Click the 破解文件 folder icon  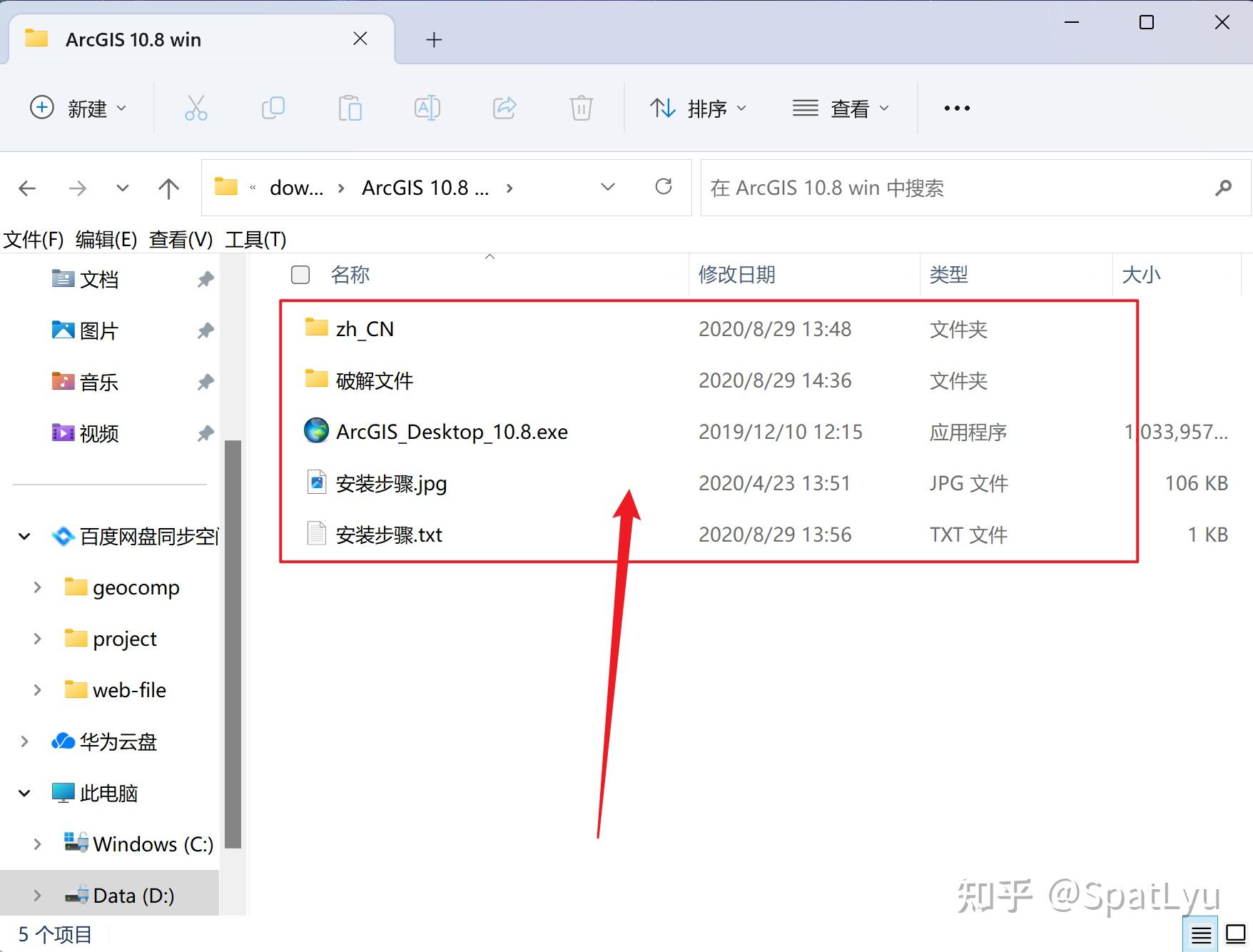(x=316, y=378)
